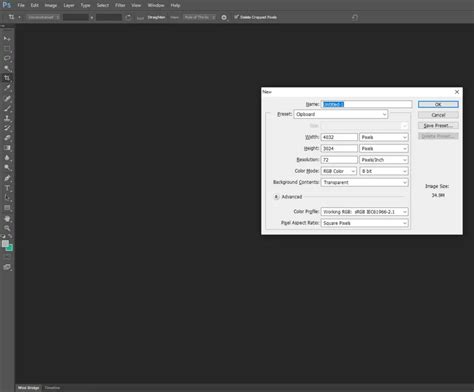Screen dimensions: 474x392
Task: Click the crop settings gear icon
Action: pyautogui.click(x=224, y=17)
